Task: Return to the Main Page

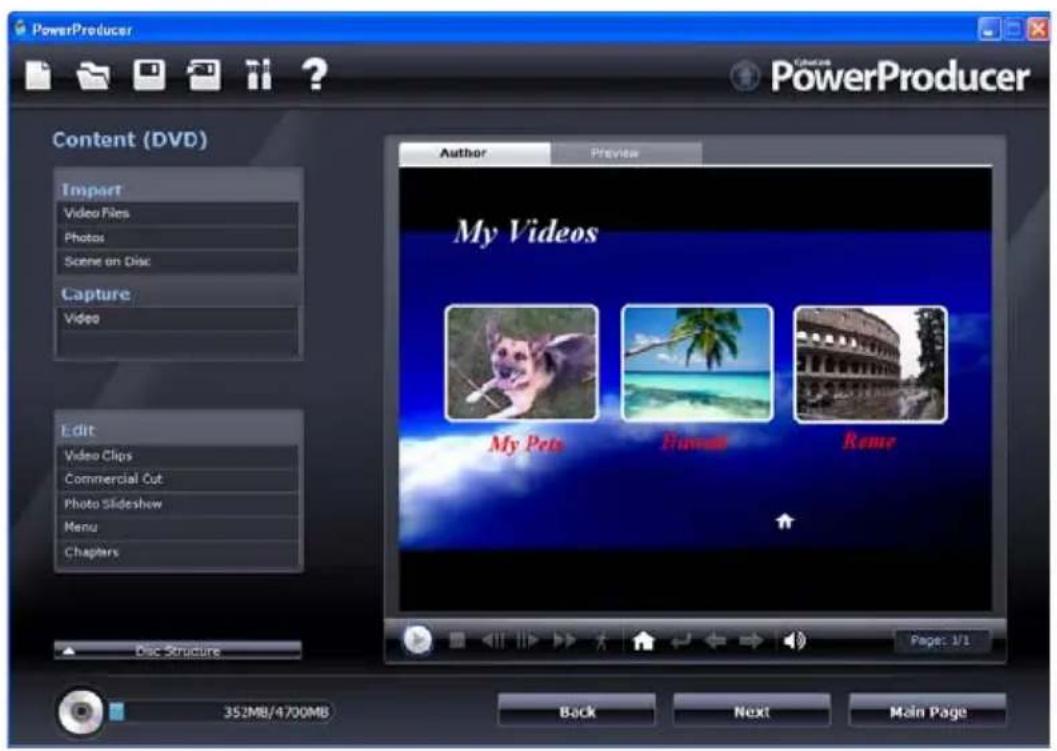Action: [x=928, y=711]
